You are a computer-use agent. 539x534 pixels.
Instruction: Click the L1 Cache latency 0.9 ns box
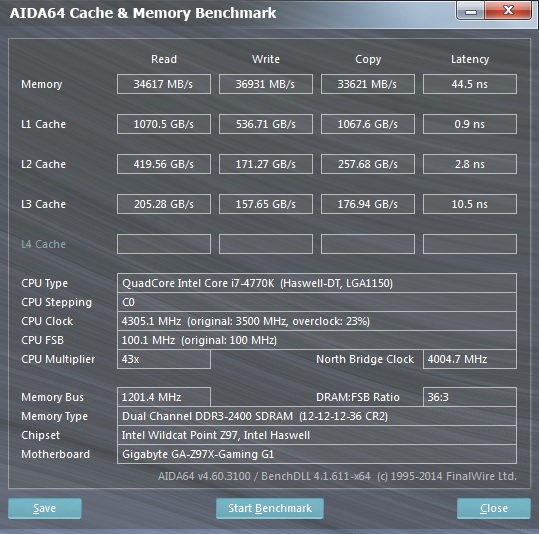pos(470,124)
